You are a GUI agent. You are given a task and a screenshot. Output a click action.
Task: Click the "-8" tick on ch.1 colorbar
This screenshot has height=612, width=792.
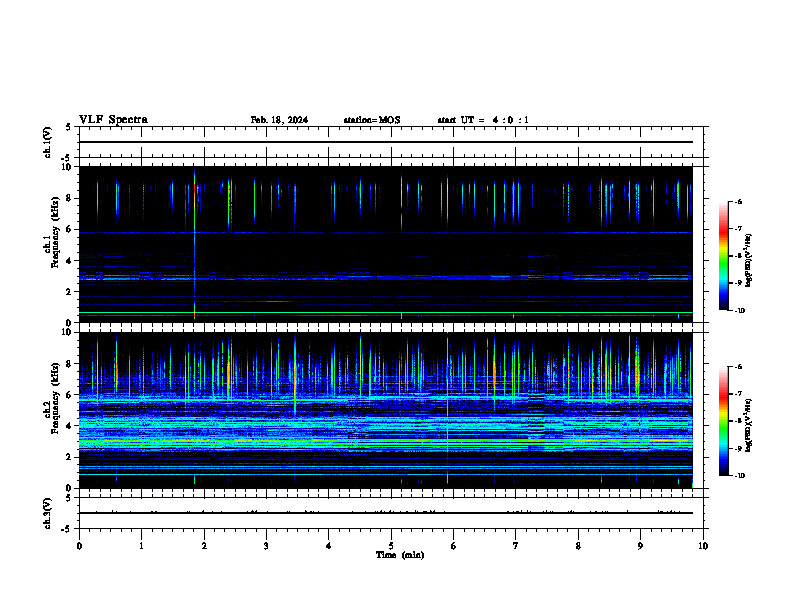738,256
